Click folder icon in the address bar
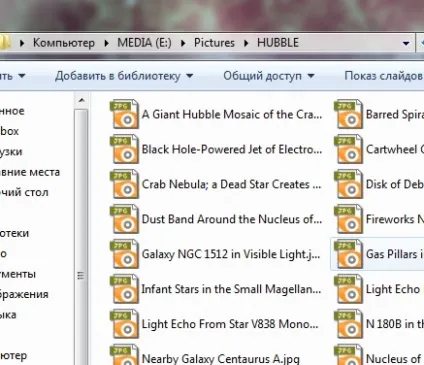Screen dimensions: 424x365 [x=5, y=43]
